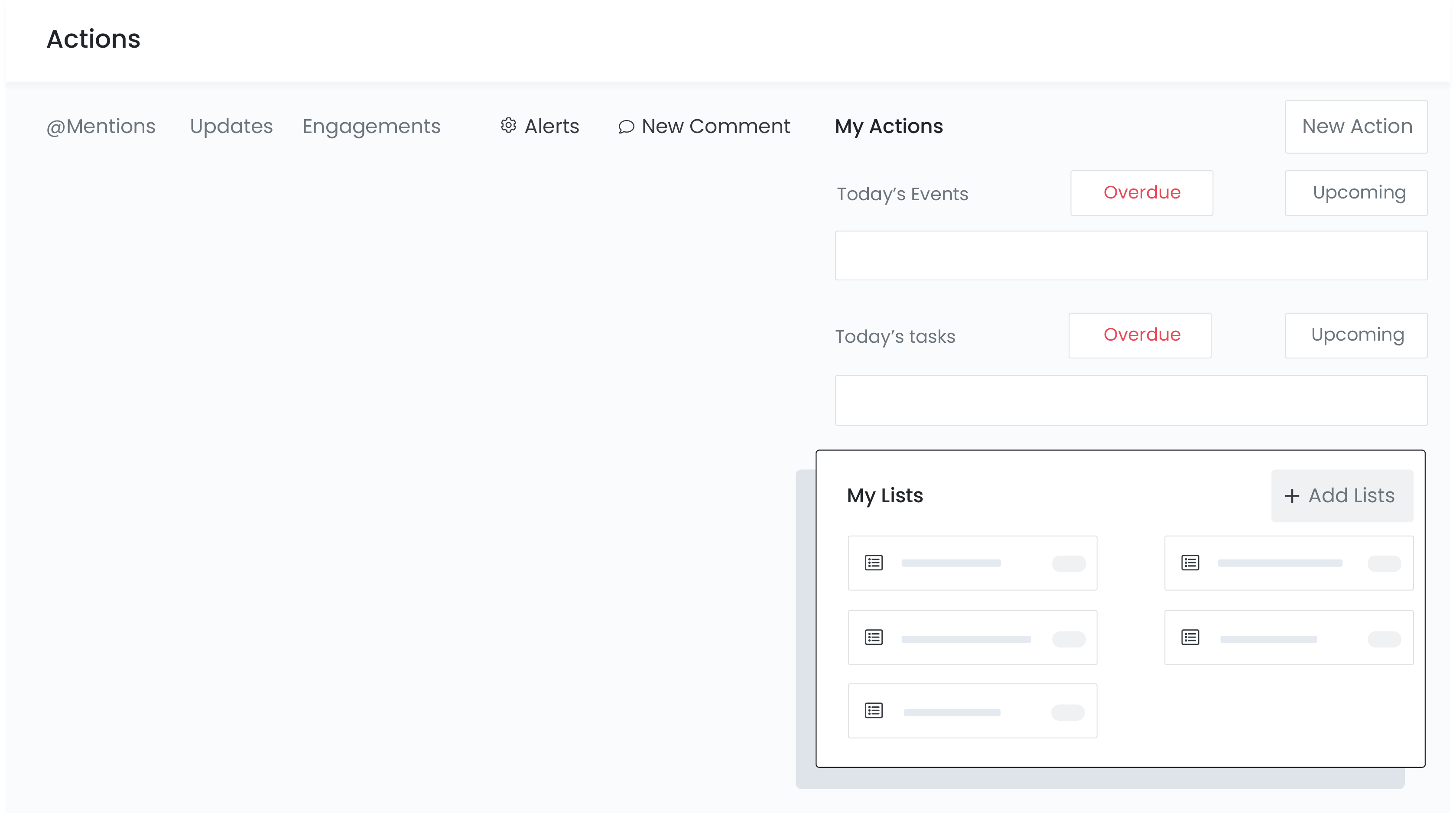Click list icon in top right list card

(1190, 563)
